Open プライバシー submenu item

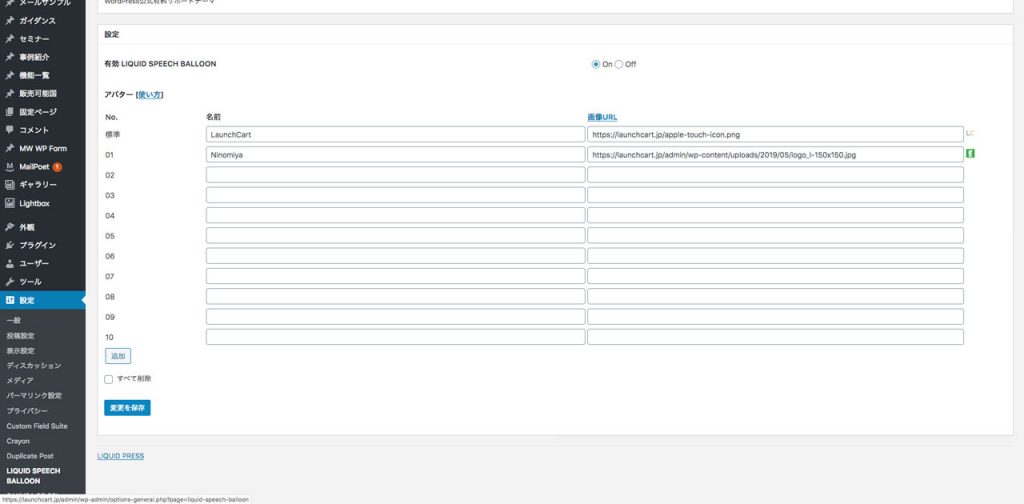[x=27, y=411]
